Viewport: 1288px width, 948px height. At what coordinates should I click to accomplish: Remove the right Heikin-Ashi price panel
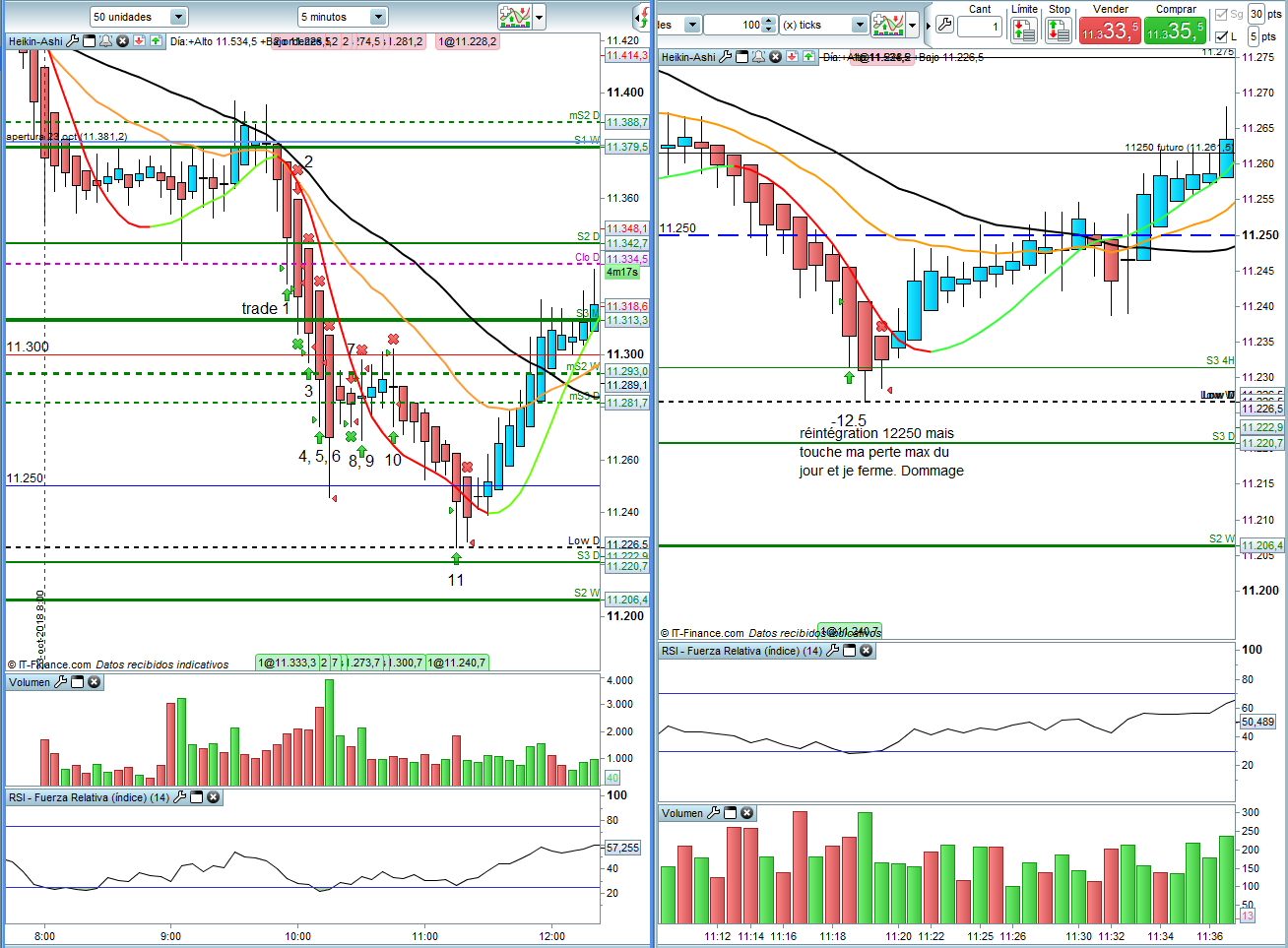[775, 57]
